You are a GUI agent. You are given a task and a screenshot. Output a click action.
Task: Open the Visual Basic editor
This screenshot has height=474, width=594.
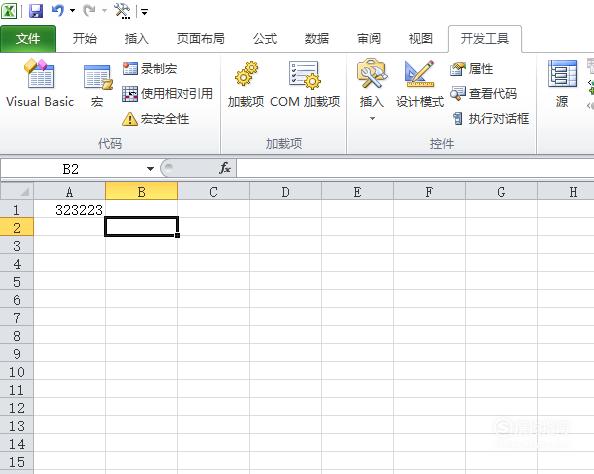[x=40, y=83]
